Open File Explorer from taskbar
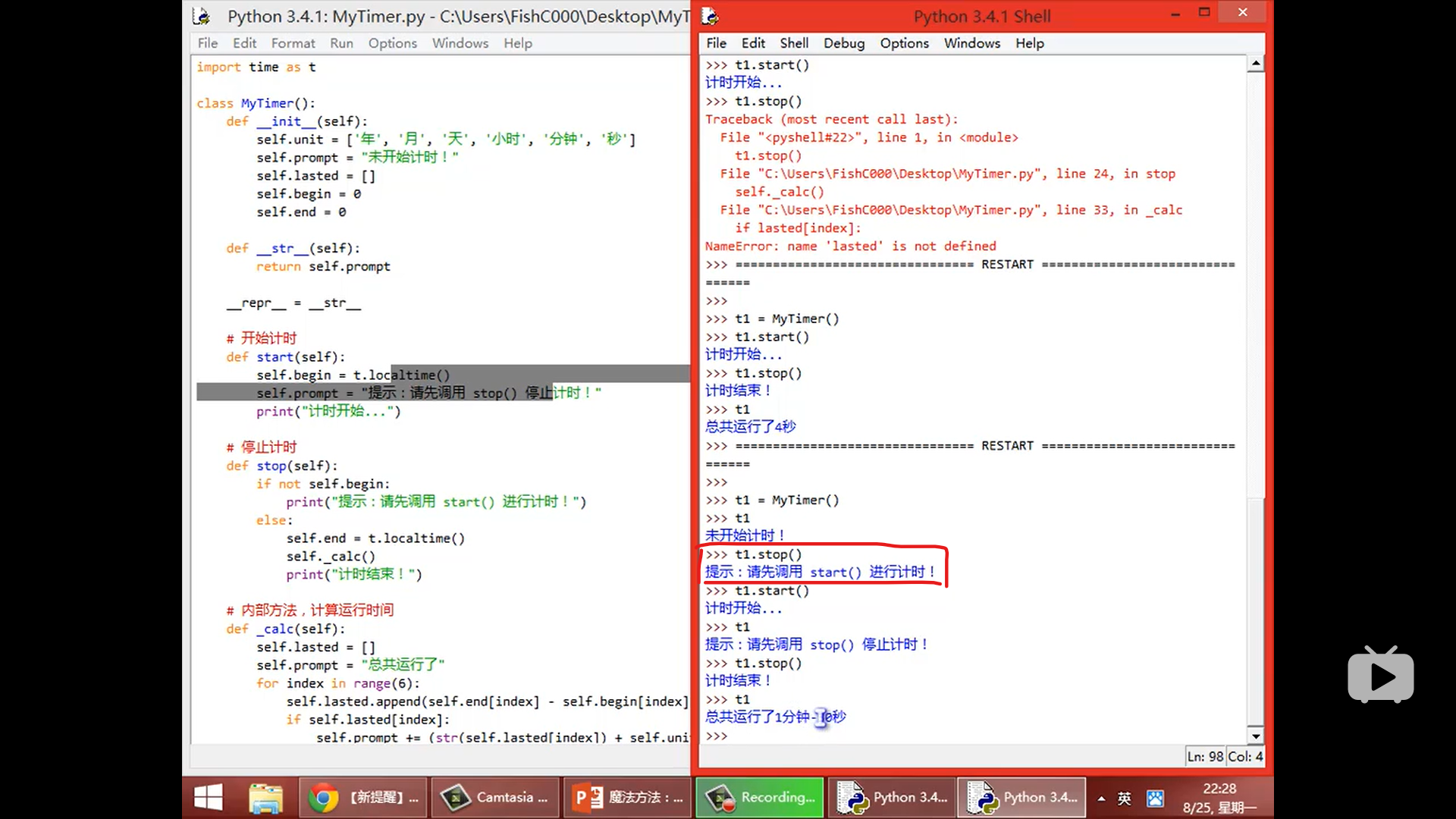The height and width of the screenshot is (819, 1456). [x=266, y=798]
